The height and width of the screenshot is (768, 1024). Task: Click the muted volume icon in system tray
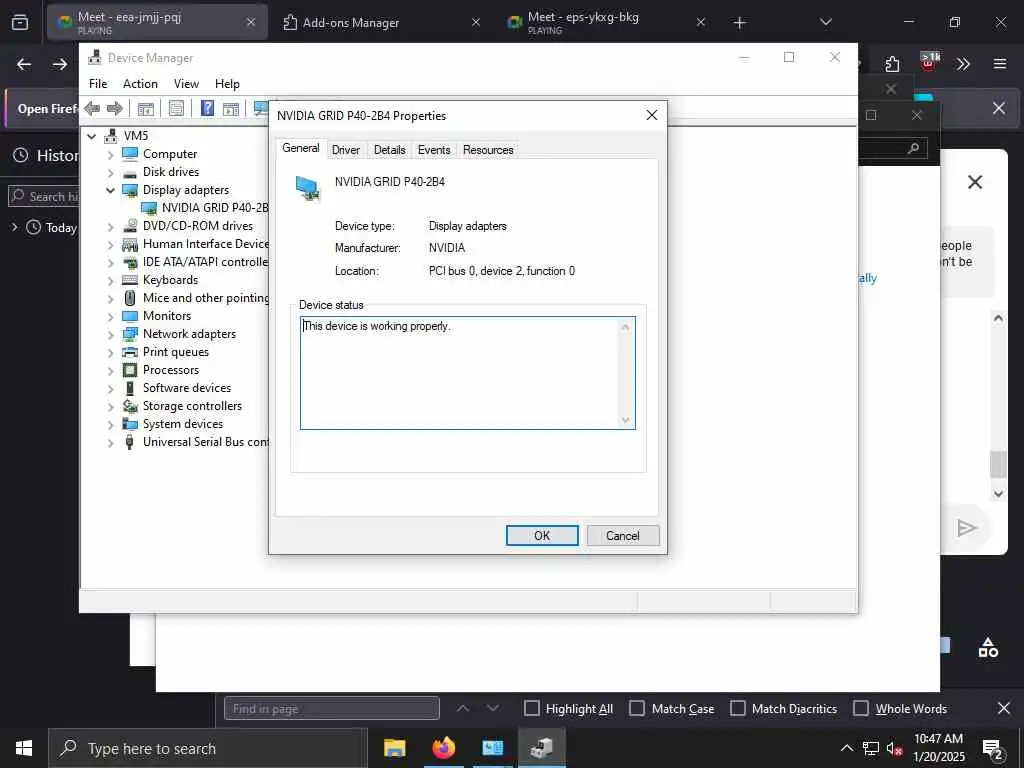point(894,748)
